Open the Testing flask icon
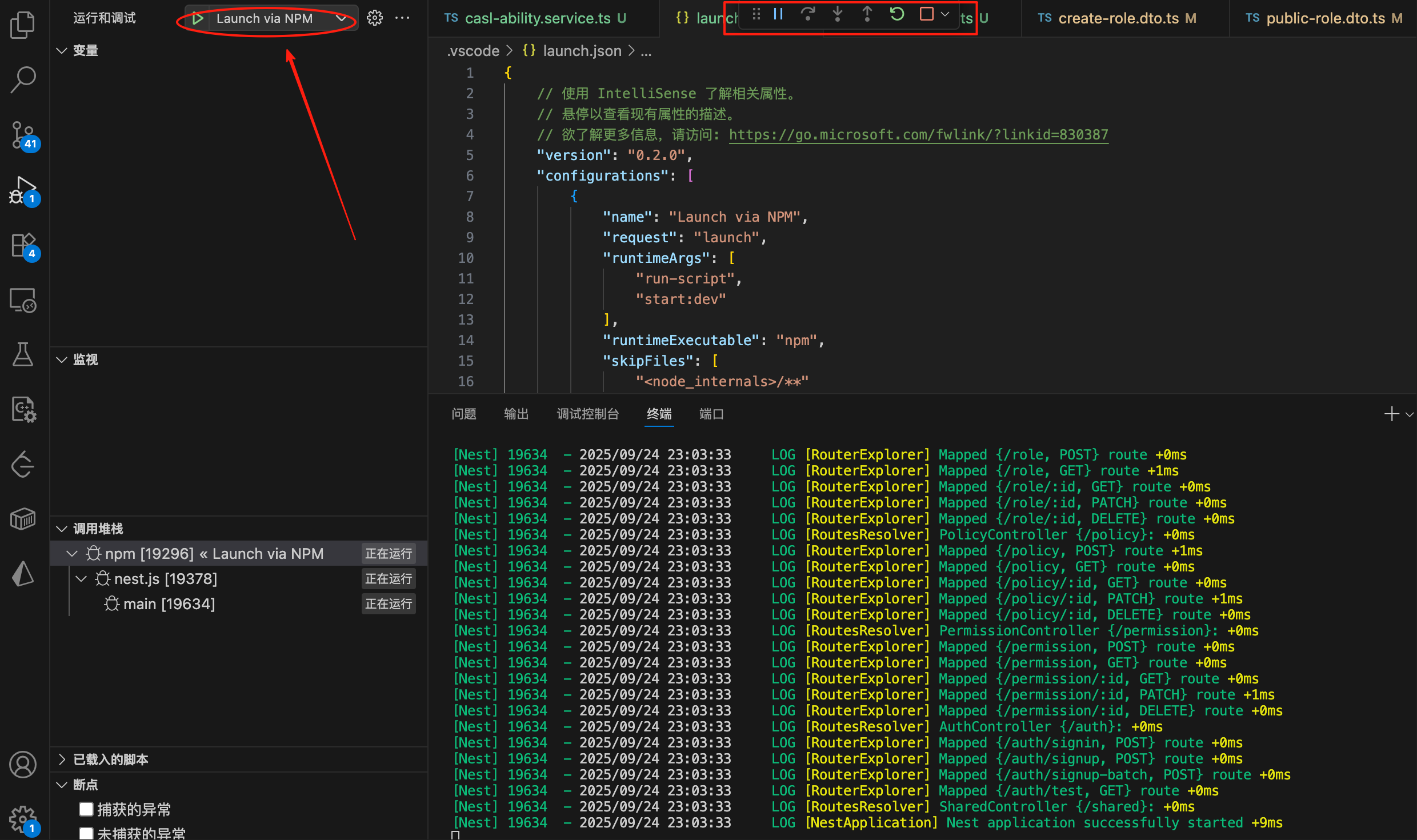1417x840 pixels. point(23,354)
